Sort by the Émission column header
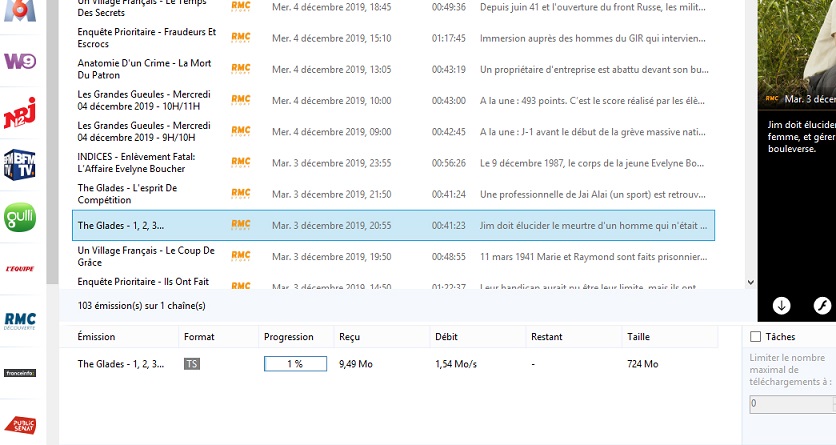836x445 pixels. (x=118, y=337)
